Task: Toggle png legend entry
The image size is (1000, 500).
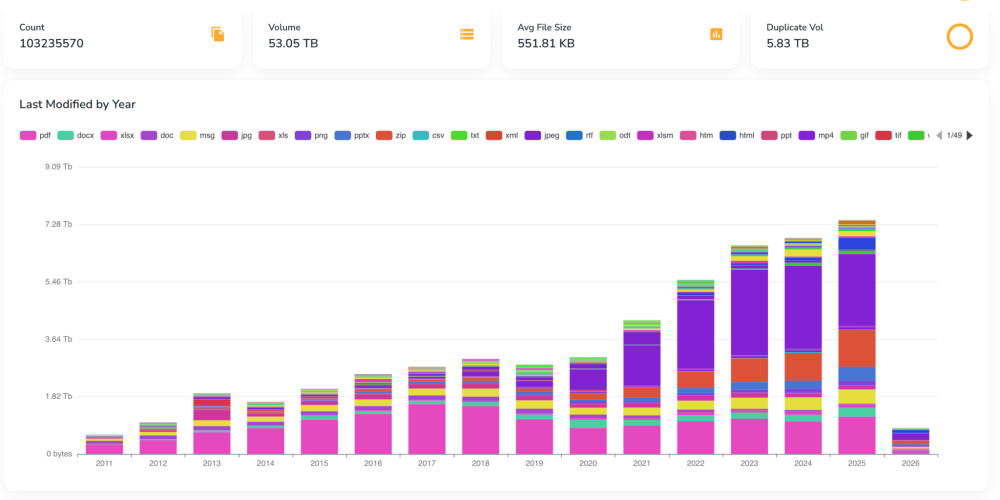Action: tap(312, 135)
